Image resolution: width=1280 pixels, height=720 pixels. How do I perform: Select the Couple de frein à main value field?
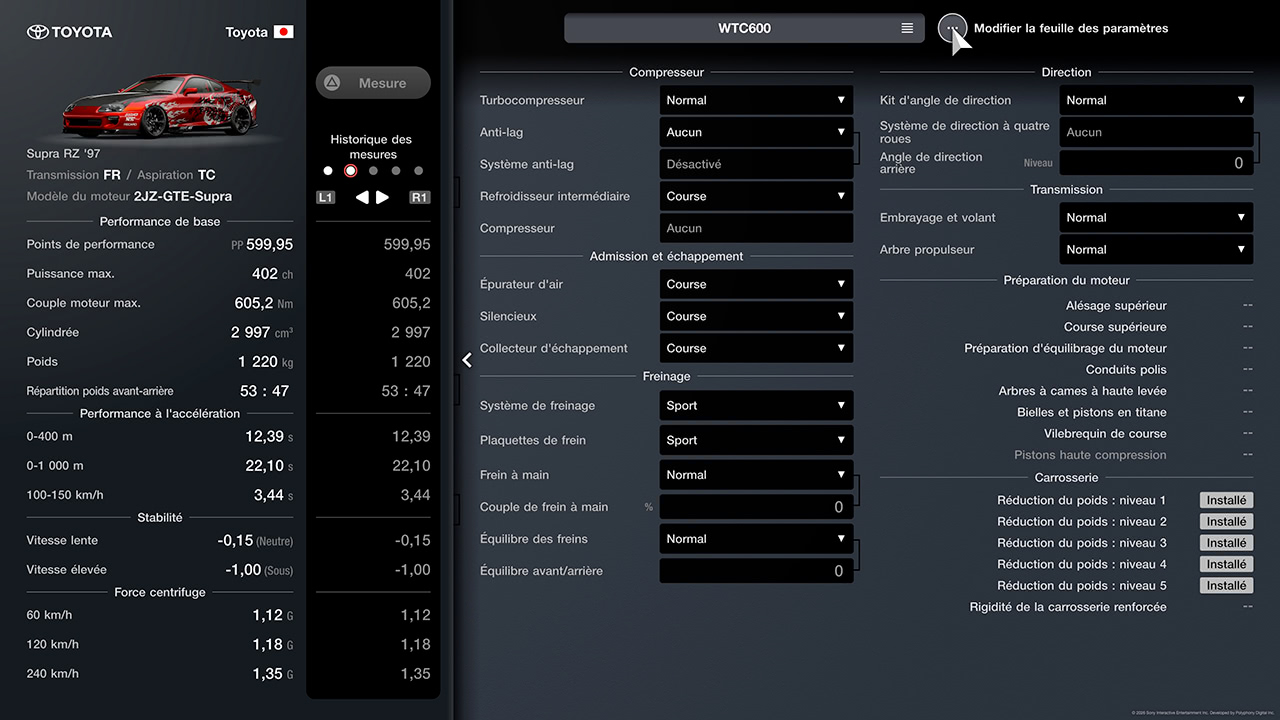[x=756, y=507]
